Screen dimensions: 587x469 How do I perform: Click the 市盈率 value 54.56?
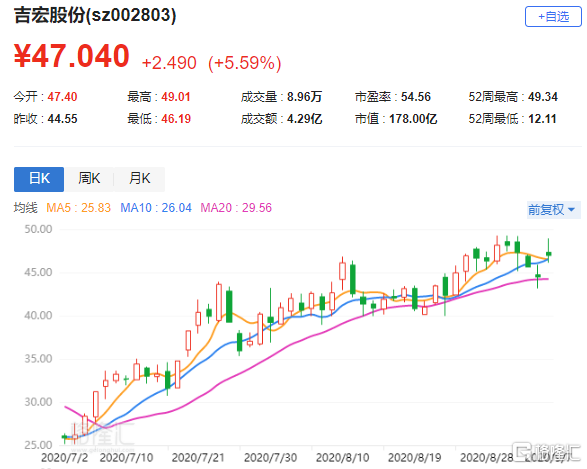(x=416, y=97)
